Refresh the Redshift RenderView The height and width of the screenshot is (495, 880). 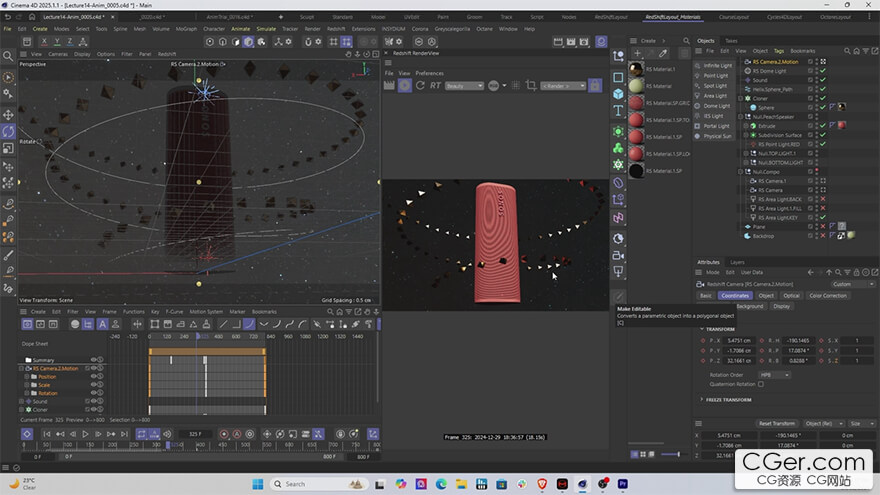(x=420, y=86)
